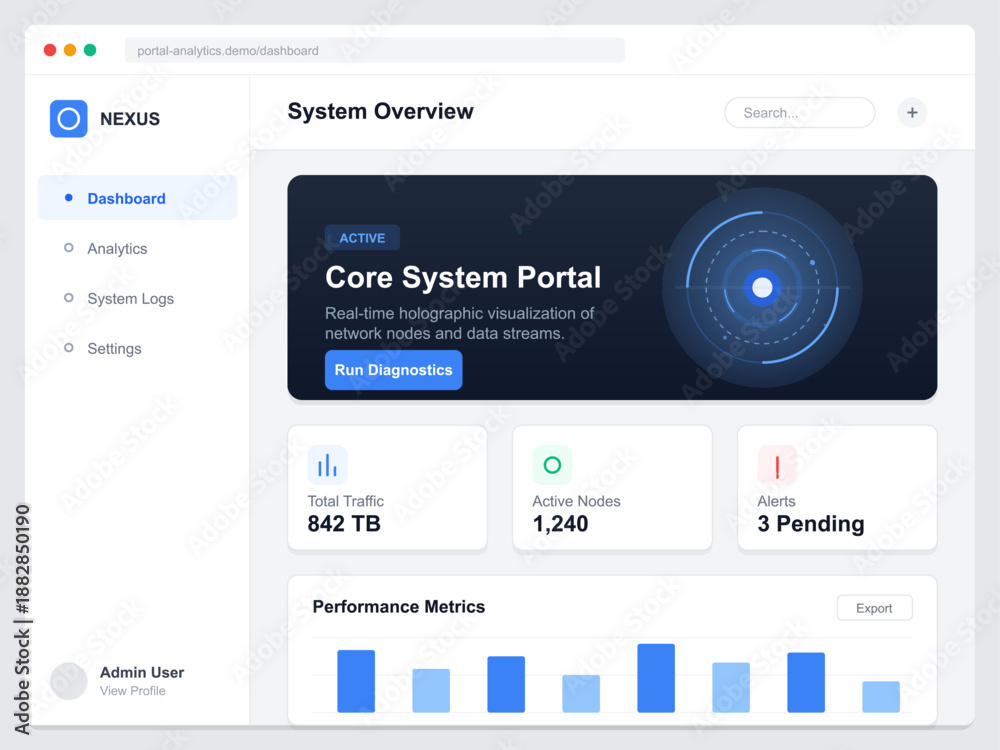Screen dimensions: 1000x750
Task: Click into the Search field
Action: [800, 113]
